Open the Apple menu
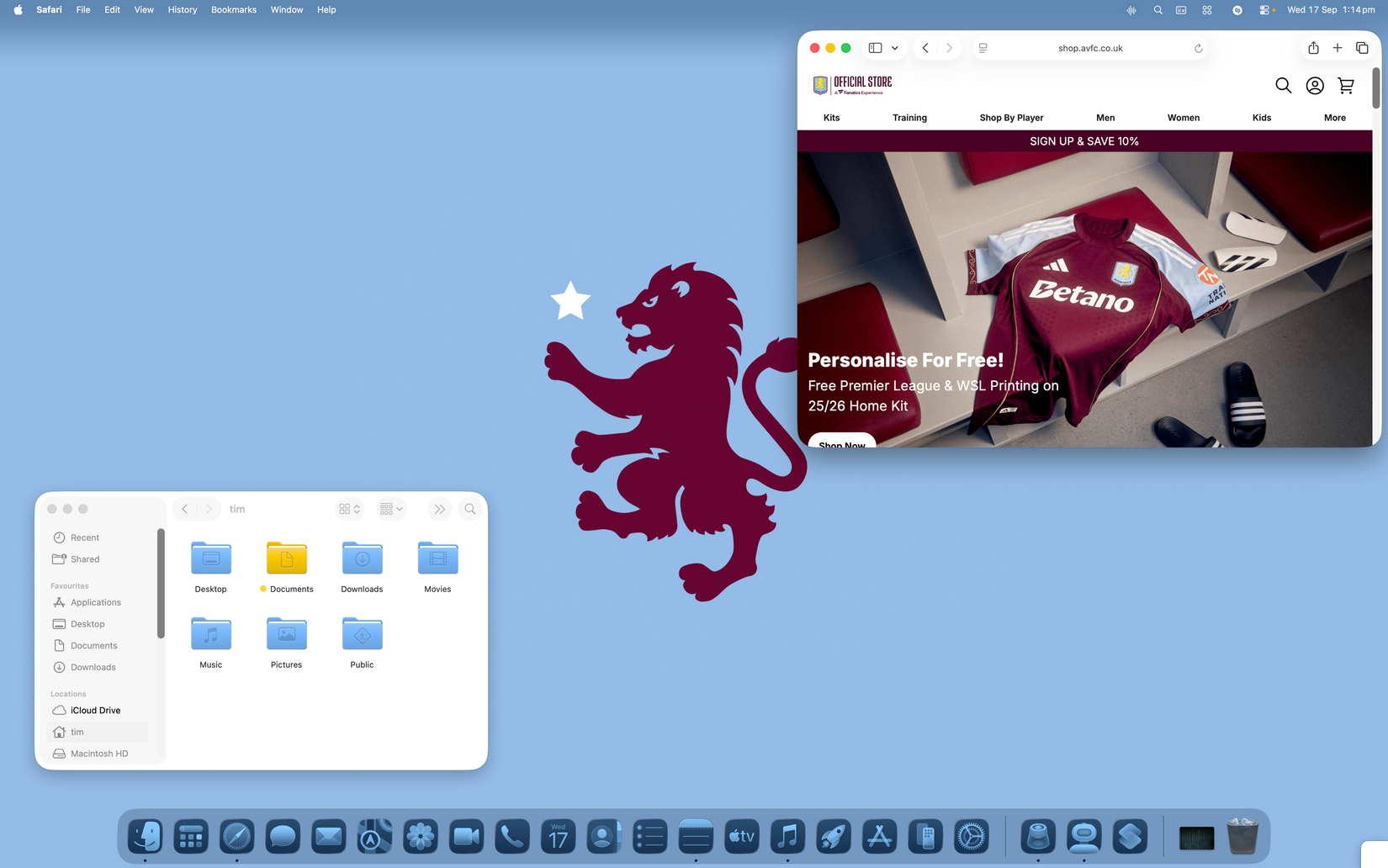The image size is (1388, 868). [19, 10]
